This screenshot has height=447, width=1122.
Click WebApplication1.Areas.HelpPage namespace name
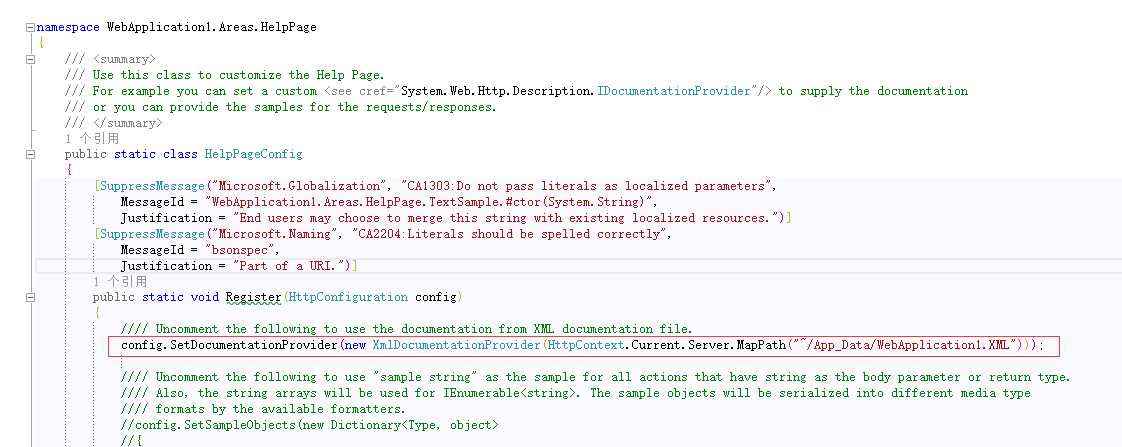(x=211, y=27)
